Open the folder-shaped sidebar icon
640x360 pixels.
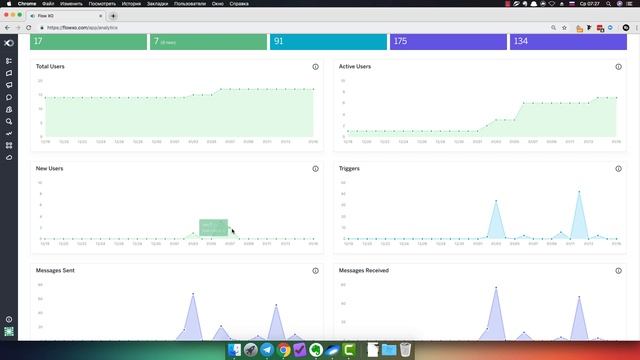tap(9, 73)
